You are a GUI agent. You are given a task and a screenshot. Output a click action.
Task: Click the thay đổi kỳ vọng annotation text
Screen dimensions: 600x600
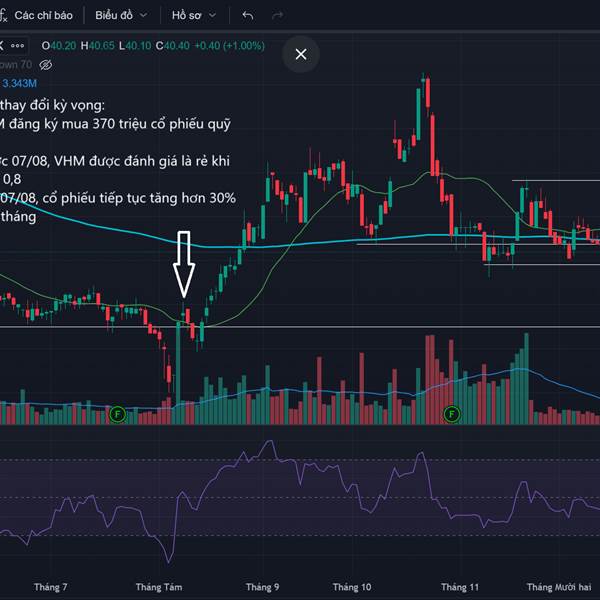(52, 105)
